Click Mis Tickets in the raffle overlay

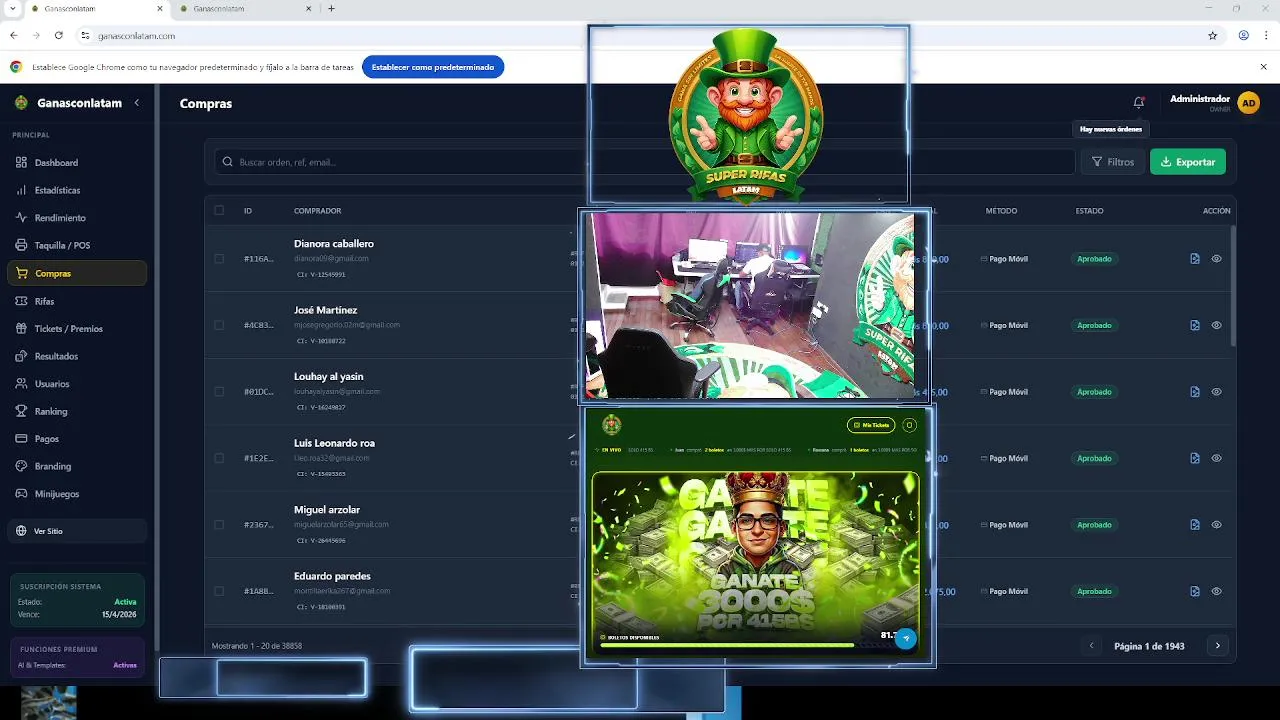pos(871,425)
